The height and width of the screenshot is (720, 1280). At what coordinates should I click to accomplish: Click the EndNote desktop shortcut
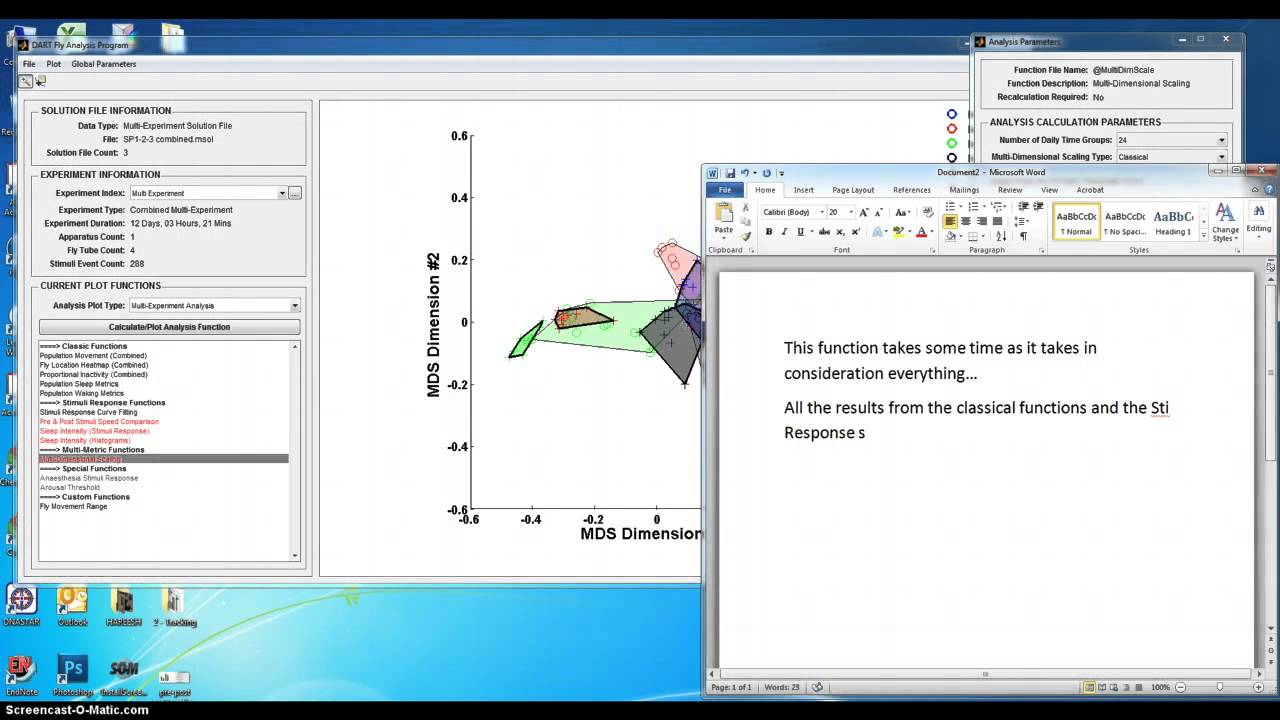pyautogui.click(x=20, y=672)
